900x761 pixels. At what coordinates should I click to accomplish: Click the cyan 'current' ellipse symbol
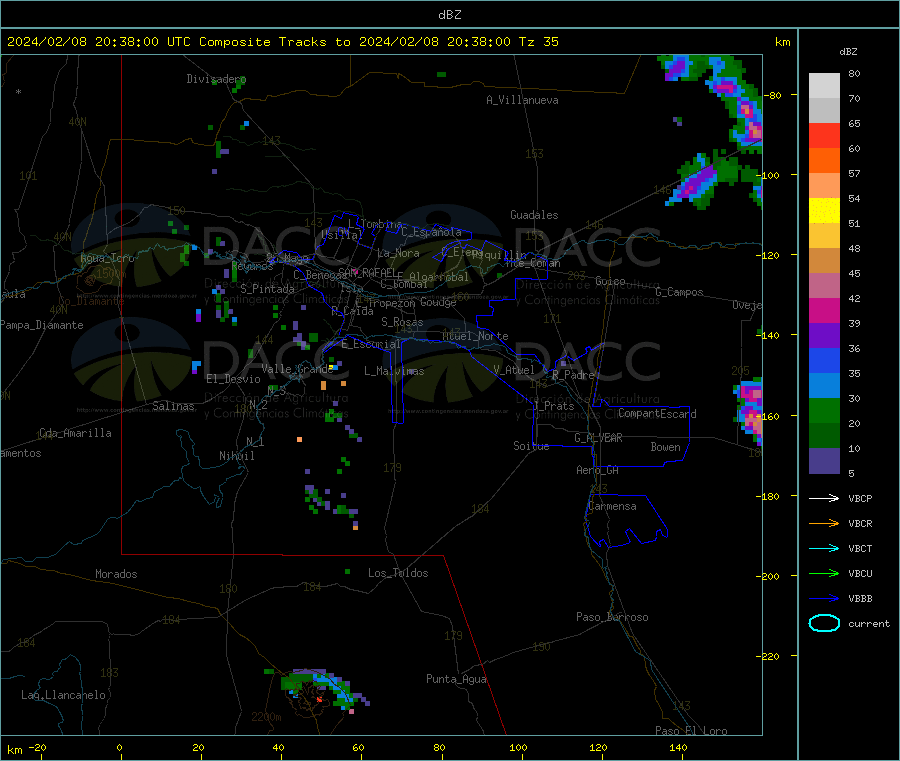(824, 623)
